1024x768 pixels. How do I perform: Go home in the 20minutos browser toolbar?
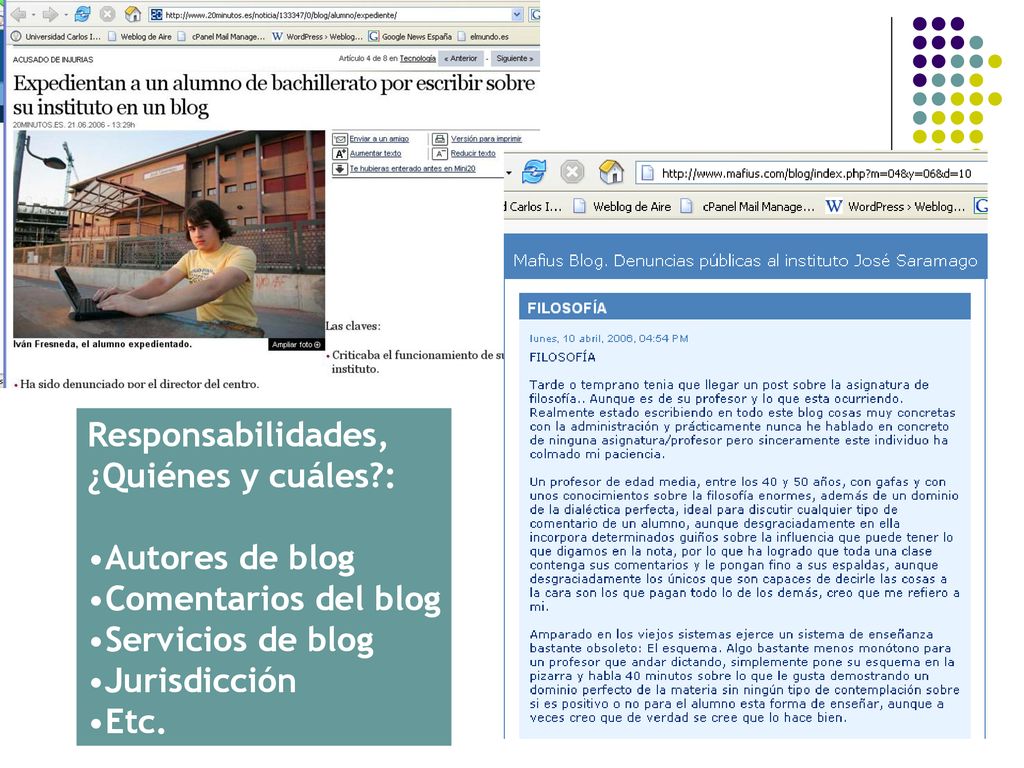pyautogui.click(x=133, y=14)
